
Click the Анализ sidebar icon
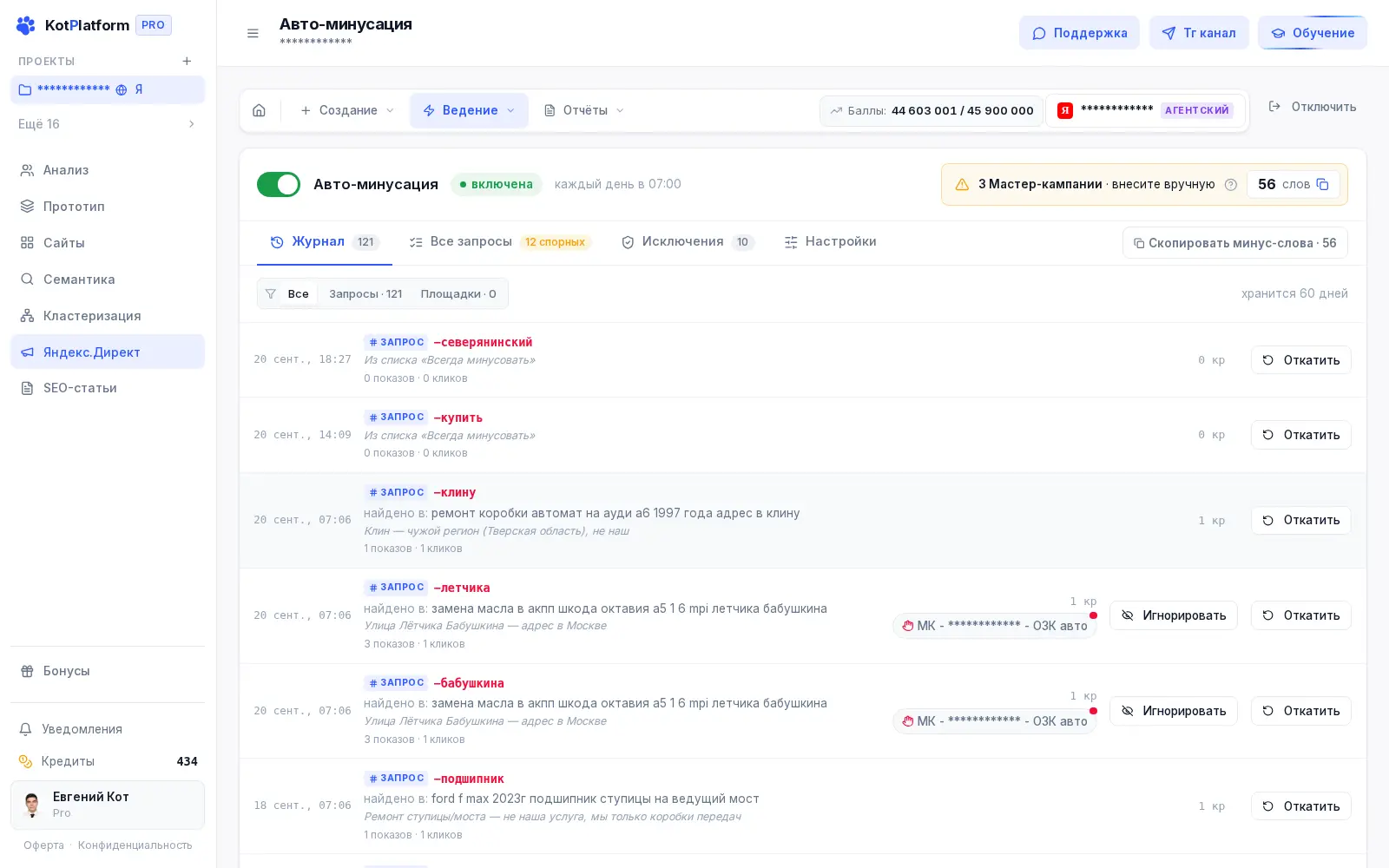[x=27, y=170]
